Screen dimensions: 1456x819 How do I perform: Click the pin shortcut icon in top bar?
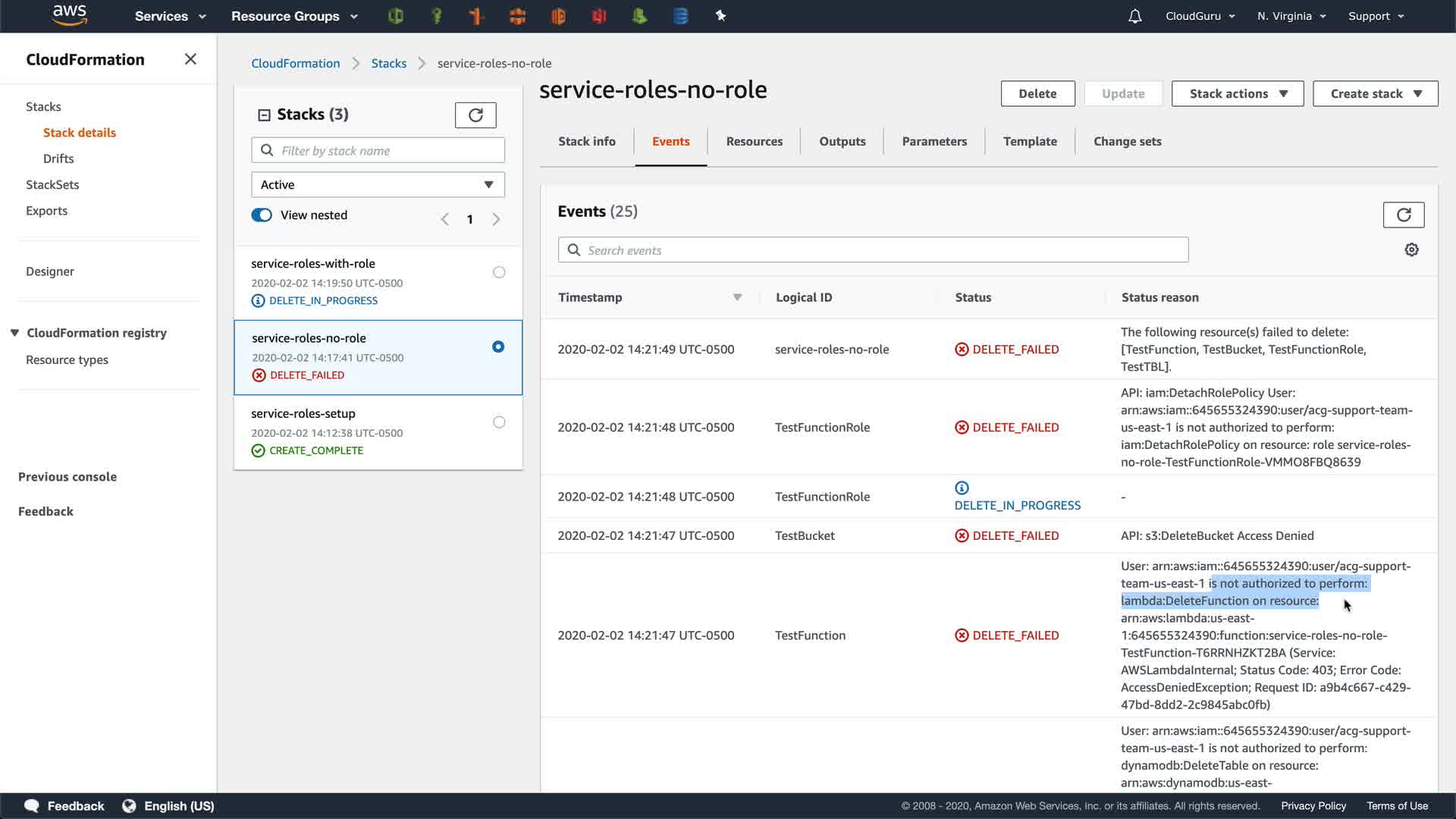pos(720,16)
